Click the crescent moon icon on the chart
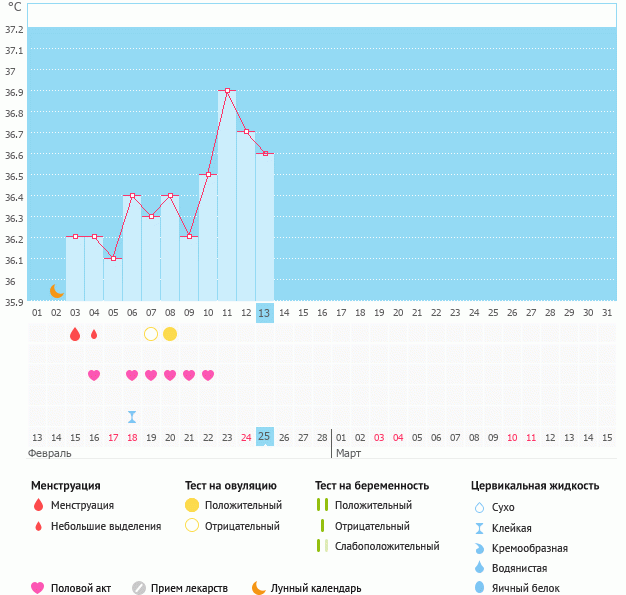The image size is (626, 595). 57,291
